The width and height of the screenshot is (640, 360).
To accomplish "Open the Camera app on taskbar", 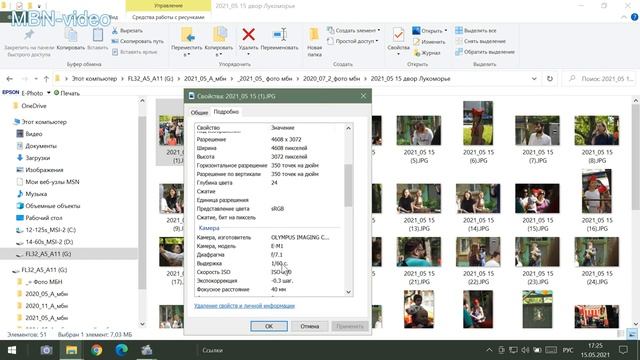I will [x=46, y=350].
